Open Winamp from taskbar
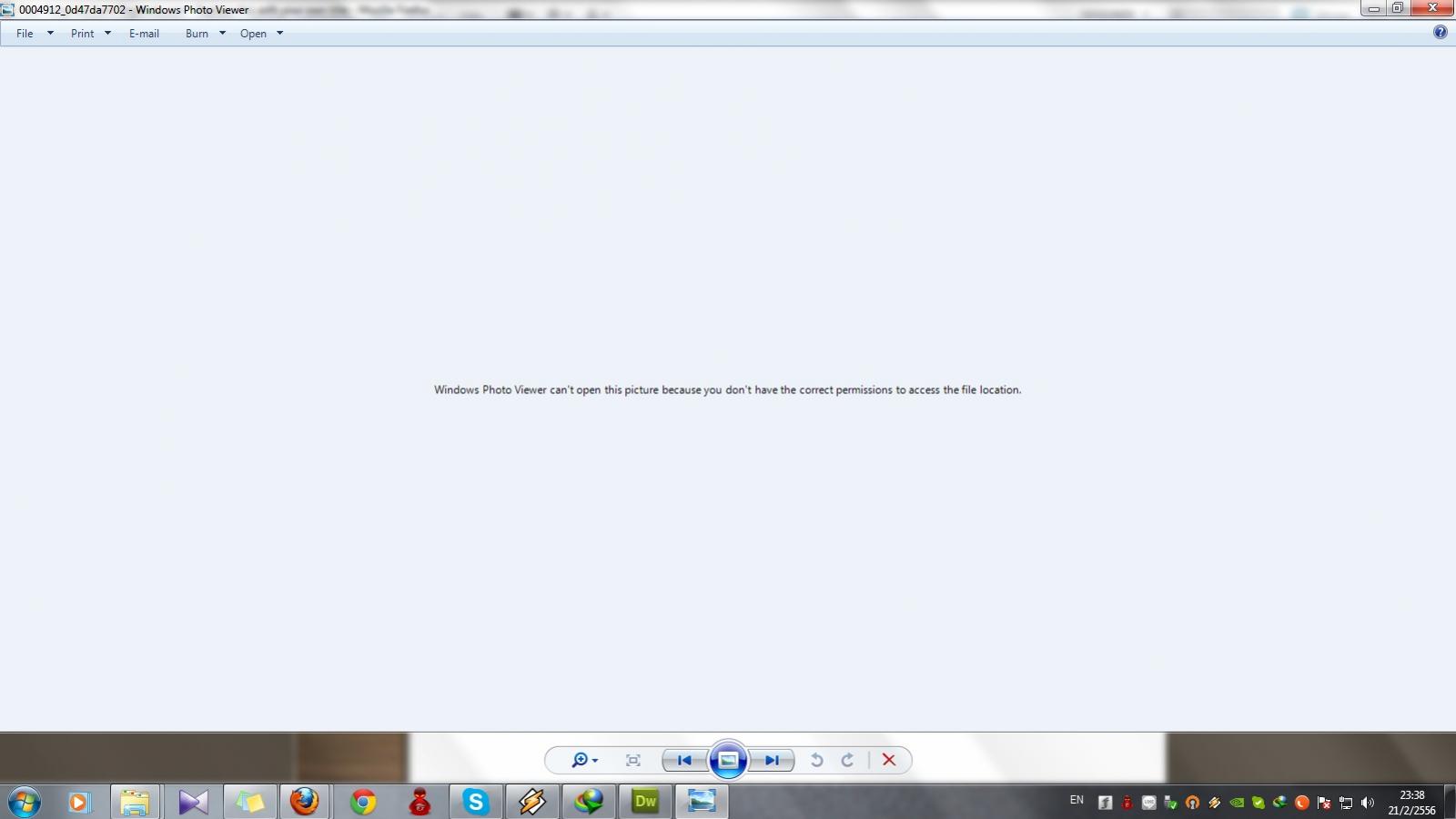The image size is (1456, 819). point(532,802)
